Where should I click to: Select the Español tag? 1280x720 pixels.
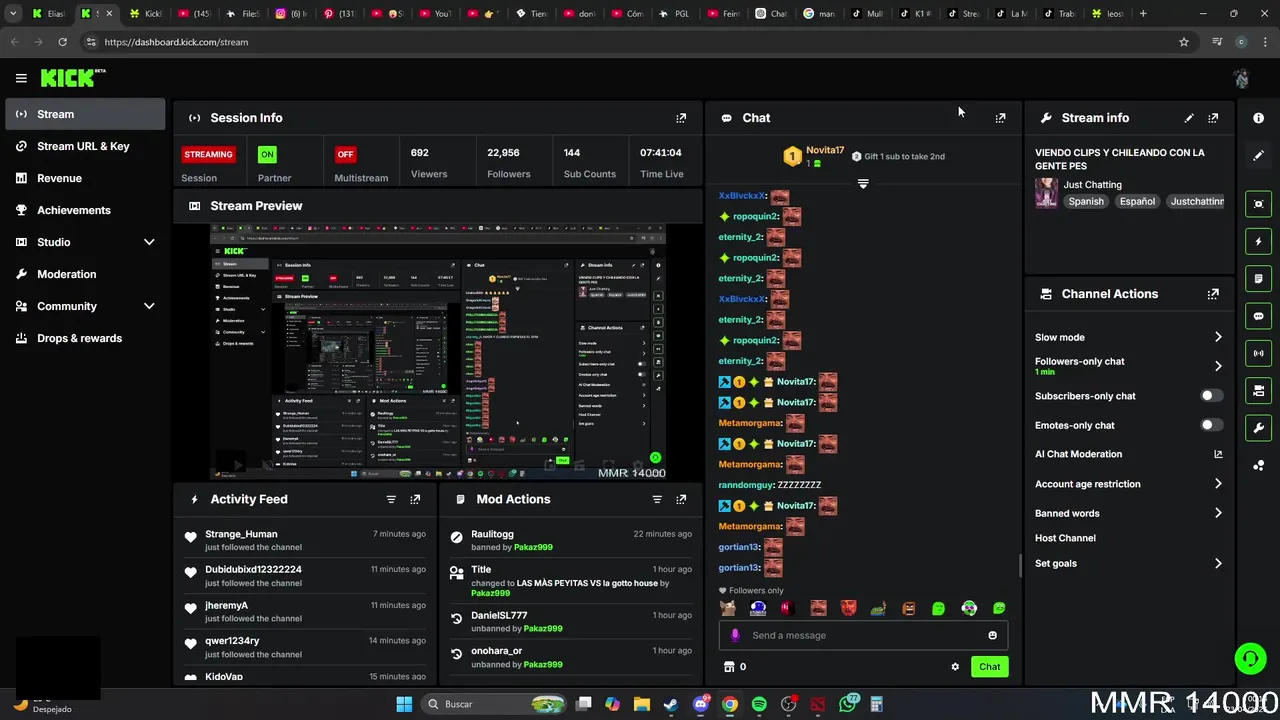(1137, 201)
